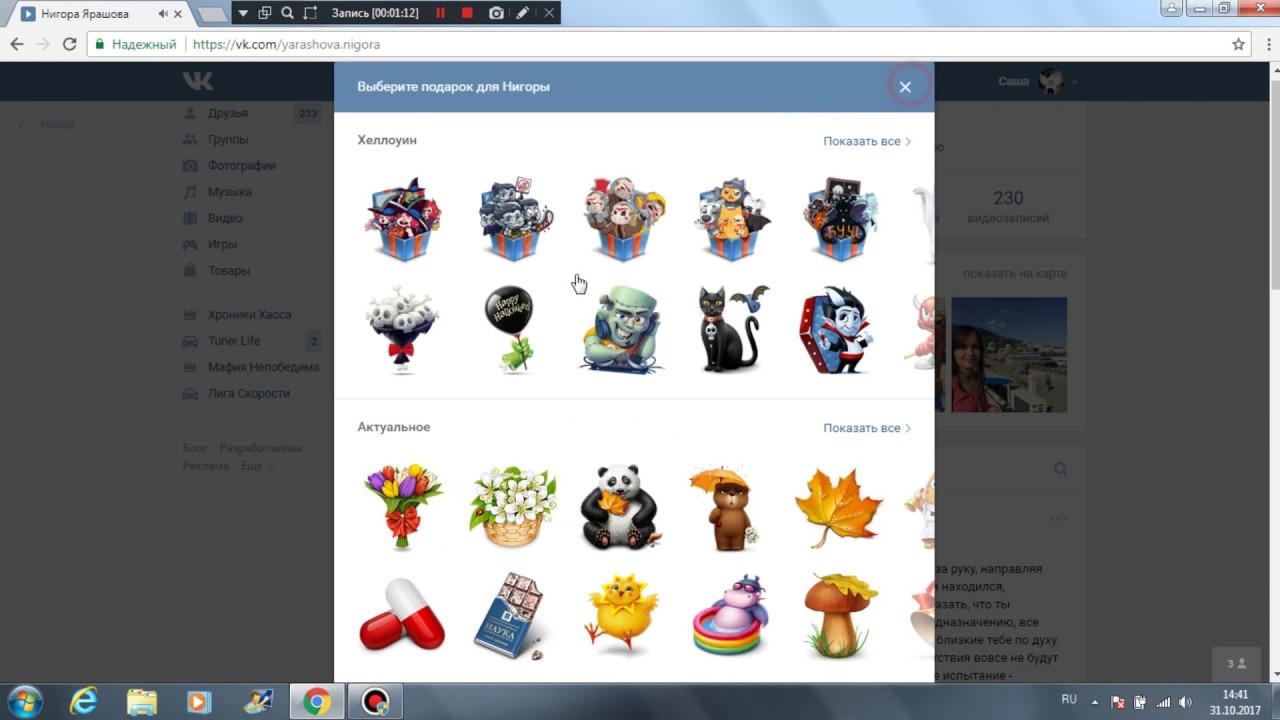Expand the recorder toolbar dropdown arrow
Image resolution: width=1280 pixels, height=720 pixels.
point(242,13)
